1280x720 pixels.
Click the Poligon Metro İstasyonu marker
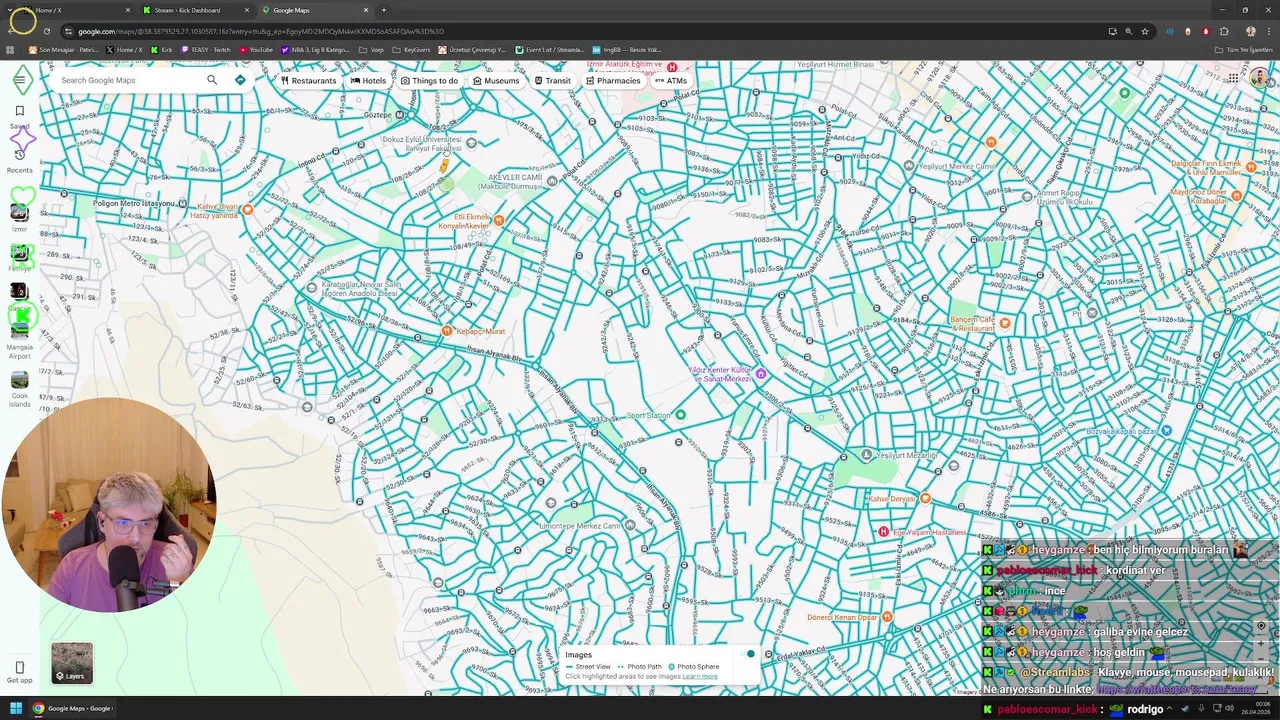click(181, 204)
